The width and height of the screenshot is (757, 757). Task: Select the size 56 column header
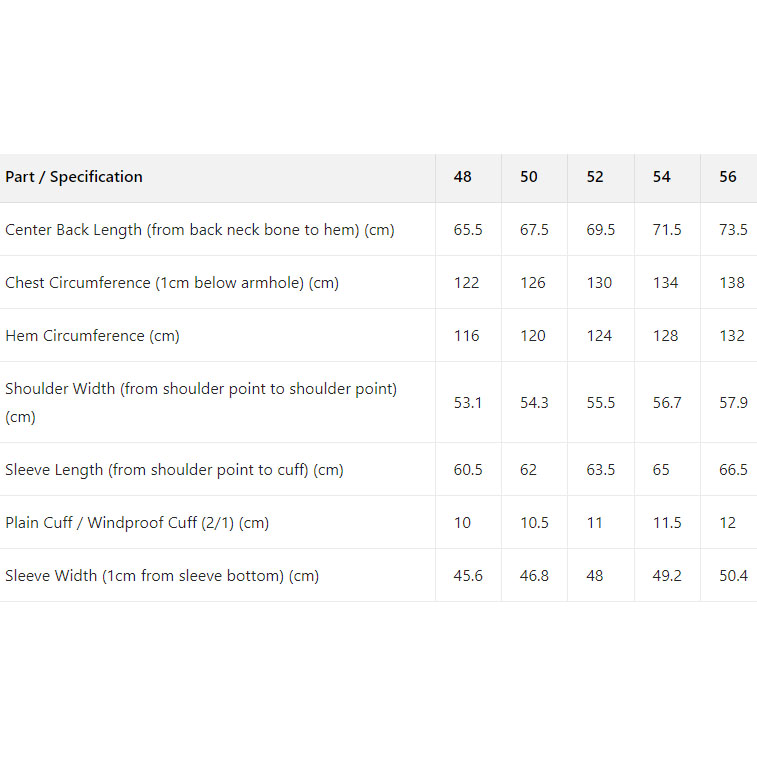coord(728,177)
